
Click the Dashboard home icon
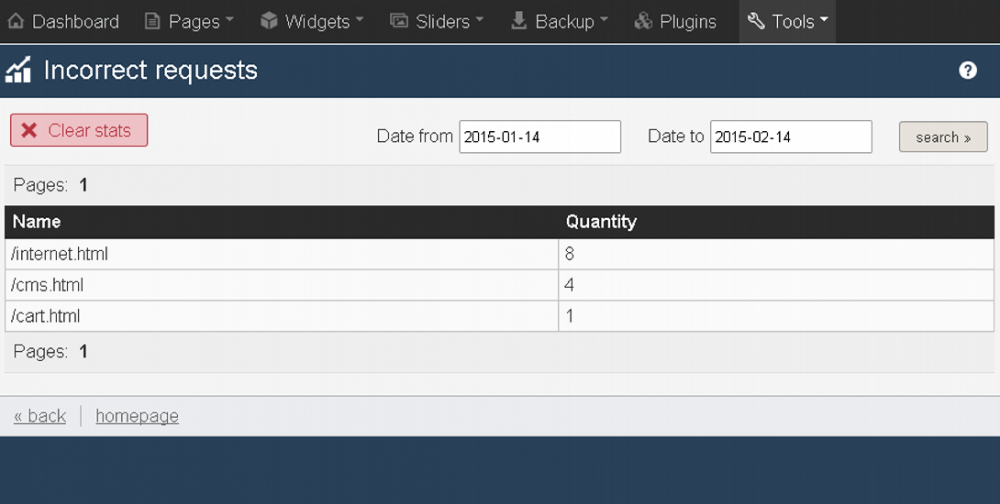tap(16, 21)
